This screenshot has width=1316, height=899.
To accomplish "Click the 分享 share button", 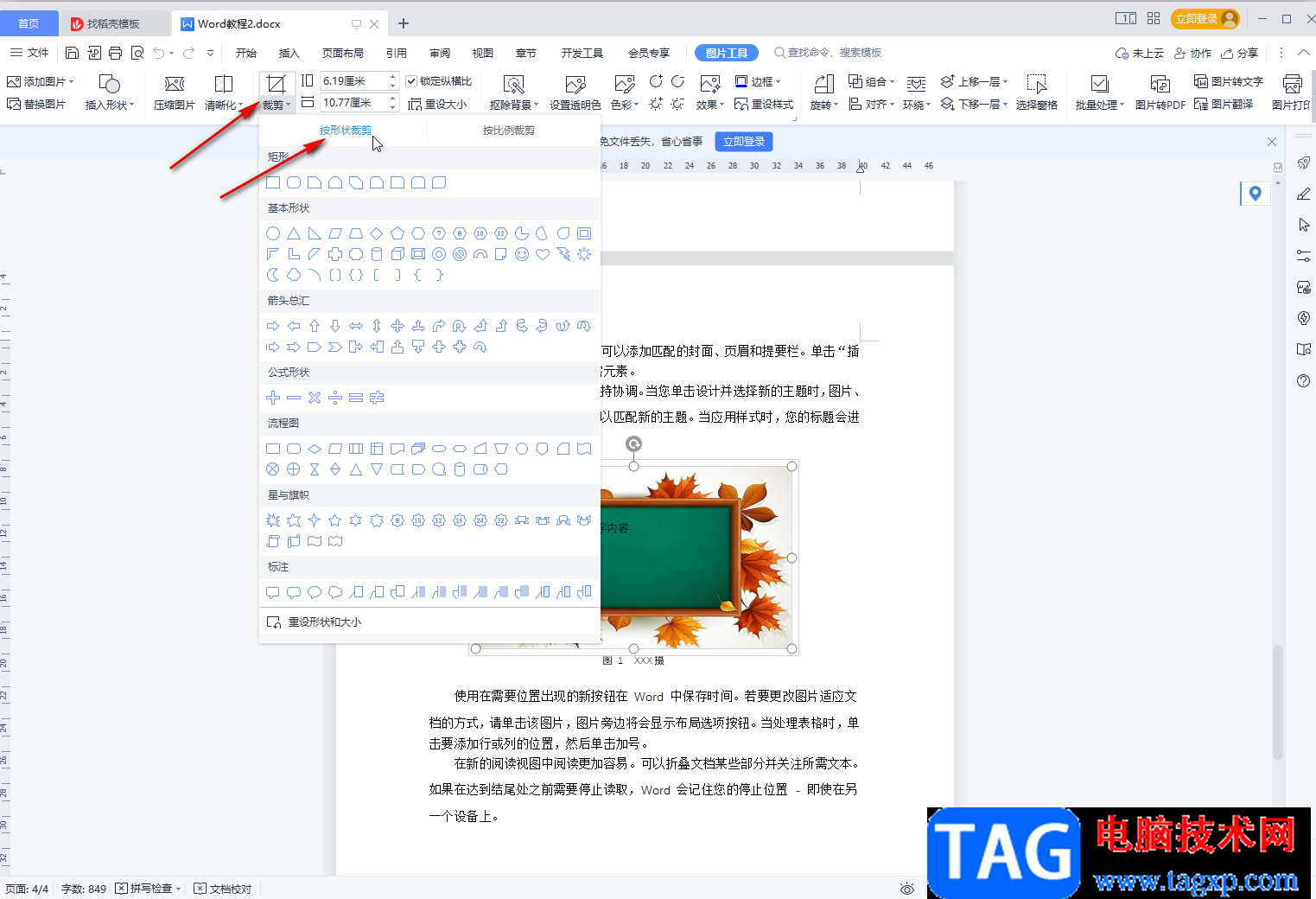I will (1239, 53).
